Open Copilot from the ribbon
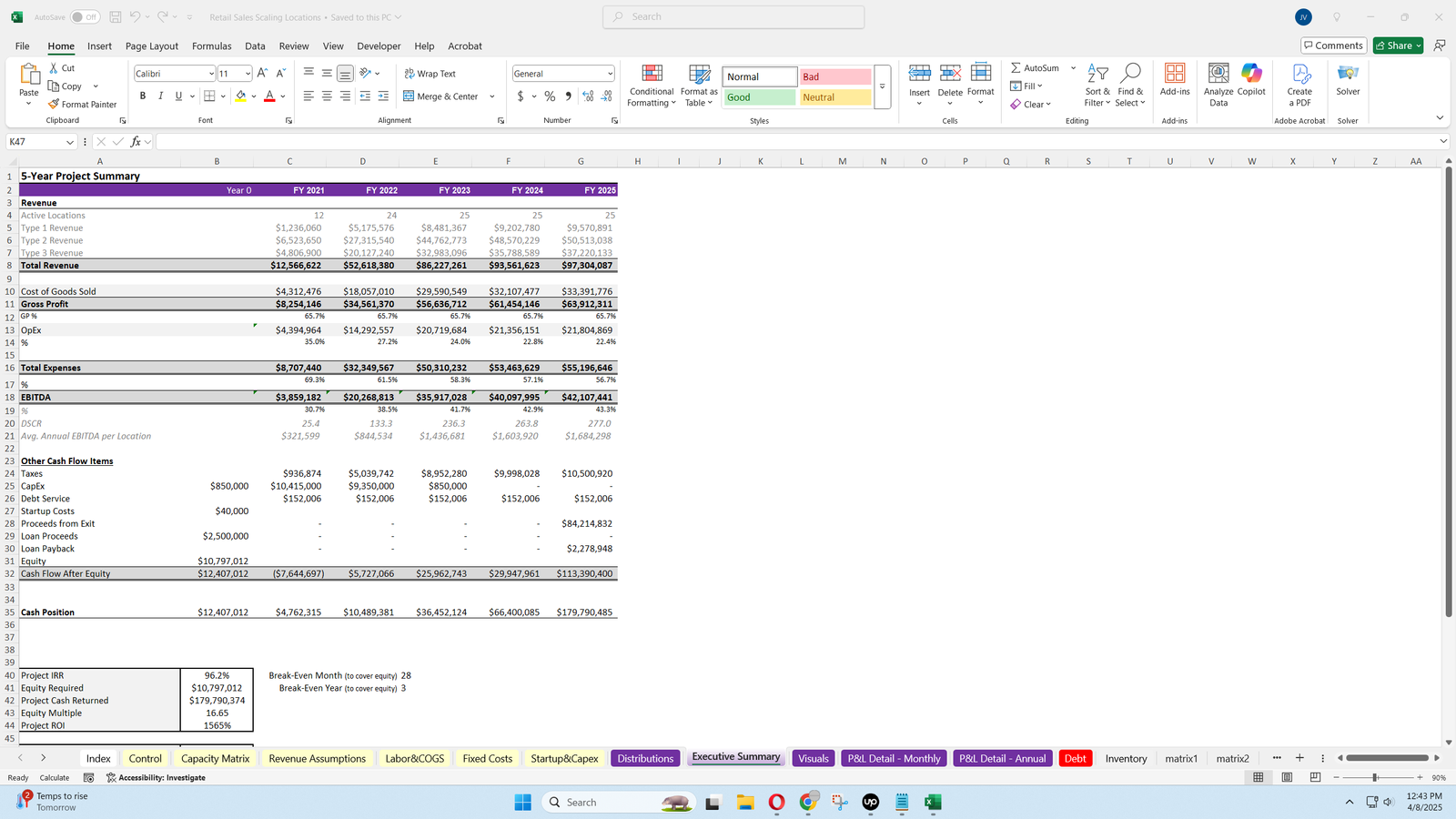Image resolution: width=1456 pixels, height=819 pixels. (x=1251, y=75)
